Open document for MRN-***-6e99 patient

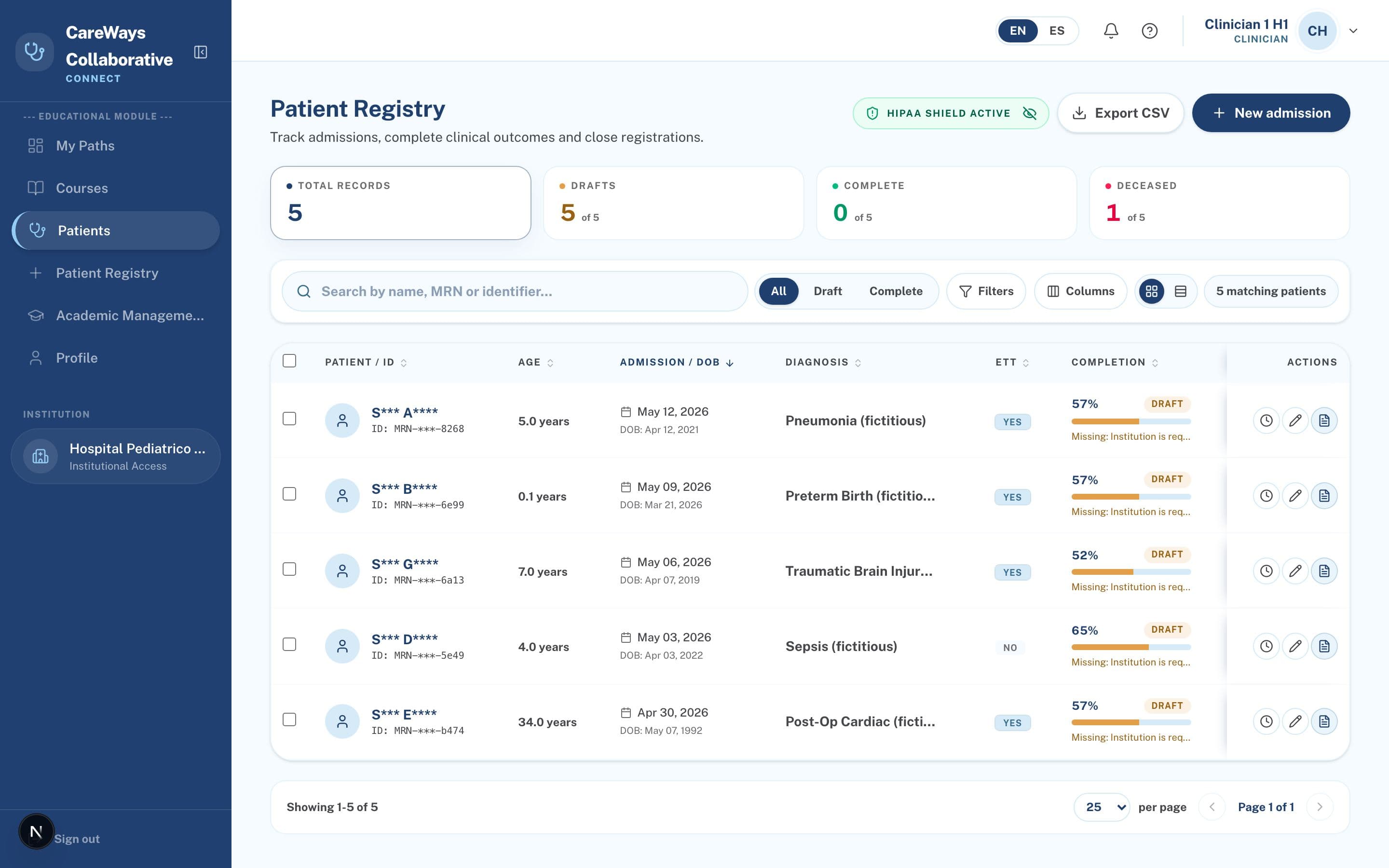1324,496
